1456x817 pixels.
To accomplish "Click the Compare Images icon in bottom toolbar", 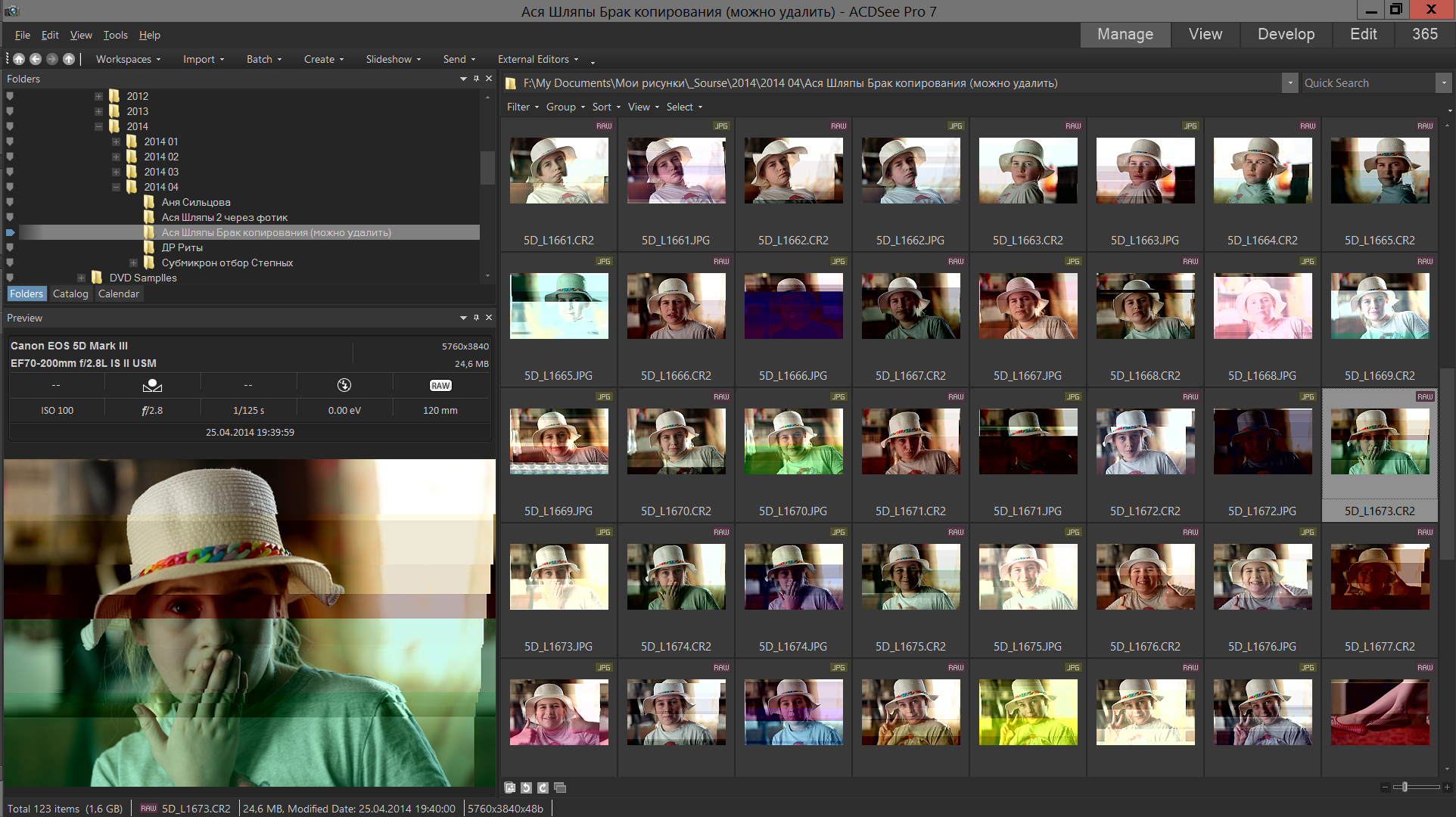I will pos(560,787).
